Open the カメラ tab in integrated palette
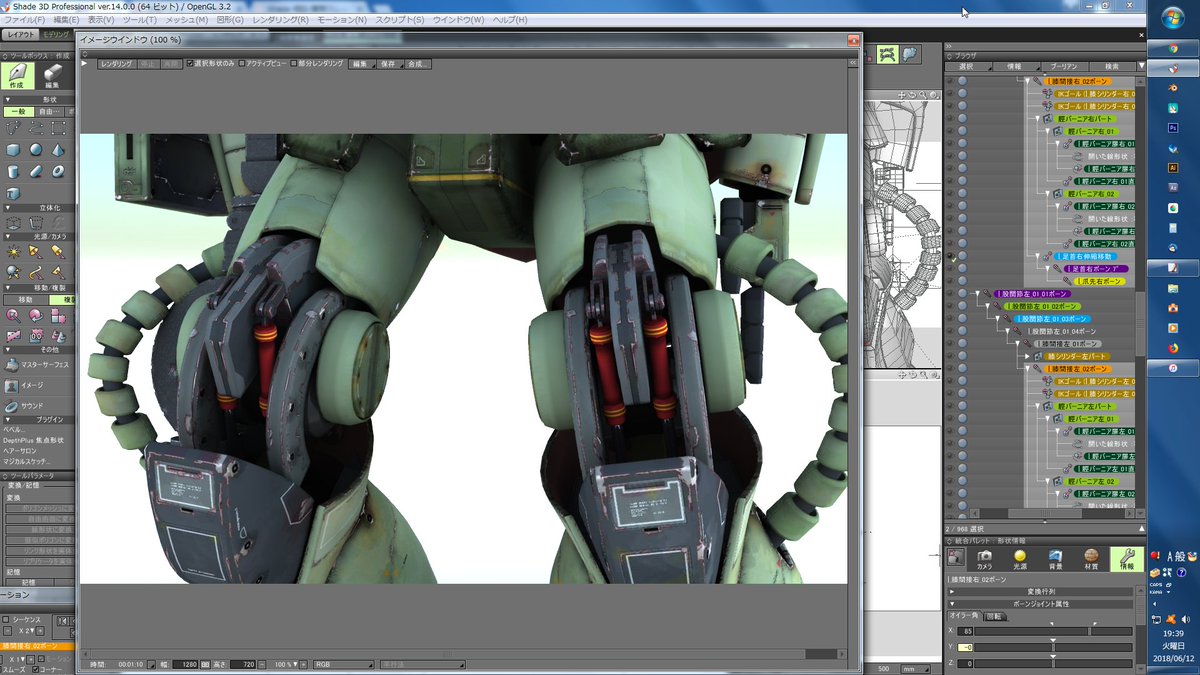Screen dimensions: 1200x675 985,559
